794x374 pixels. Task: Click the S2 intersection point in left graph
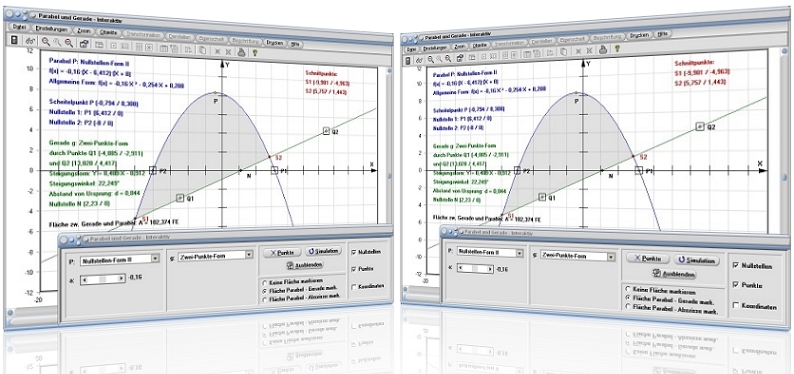[x=269, y=158]
